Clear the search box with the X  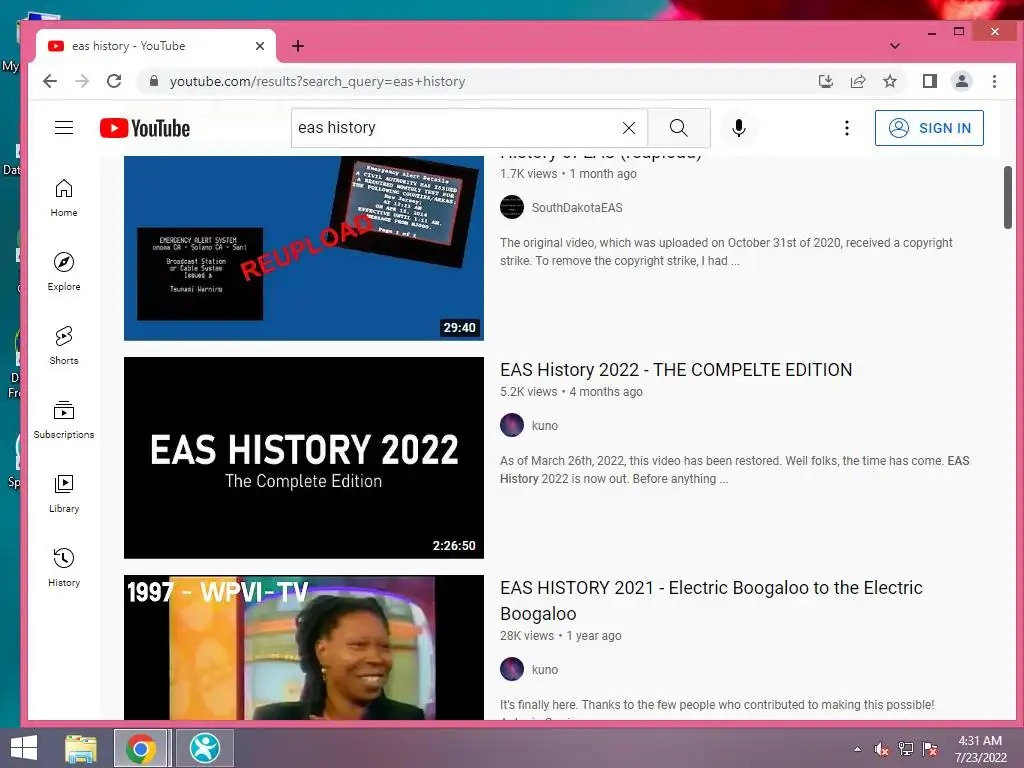pos(628,128)
